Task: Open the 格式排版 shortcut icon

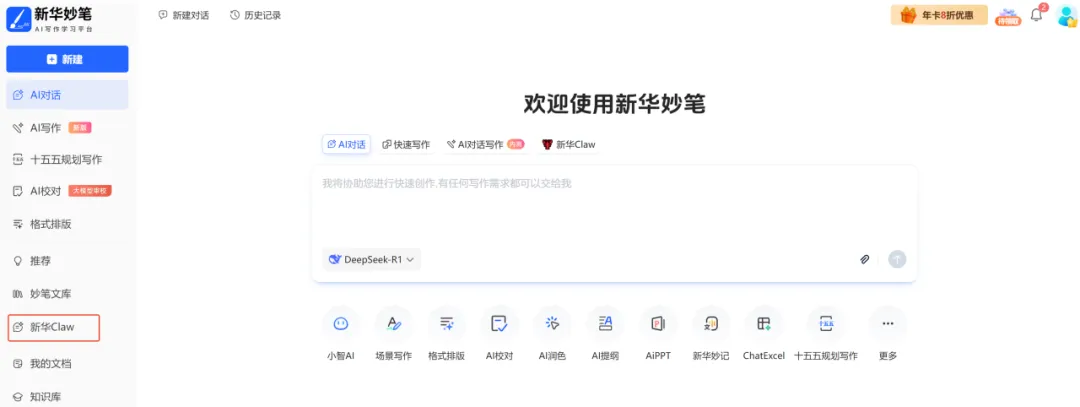Action: pos(446,324)
